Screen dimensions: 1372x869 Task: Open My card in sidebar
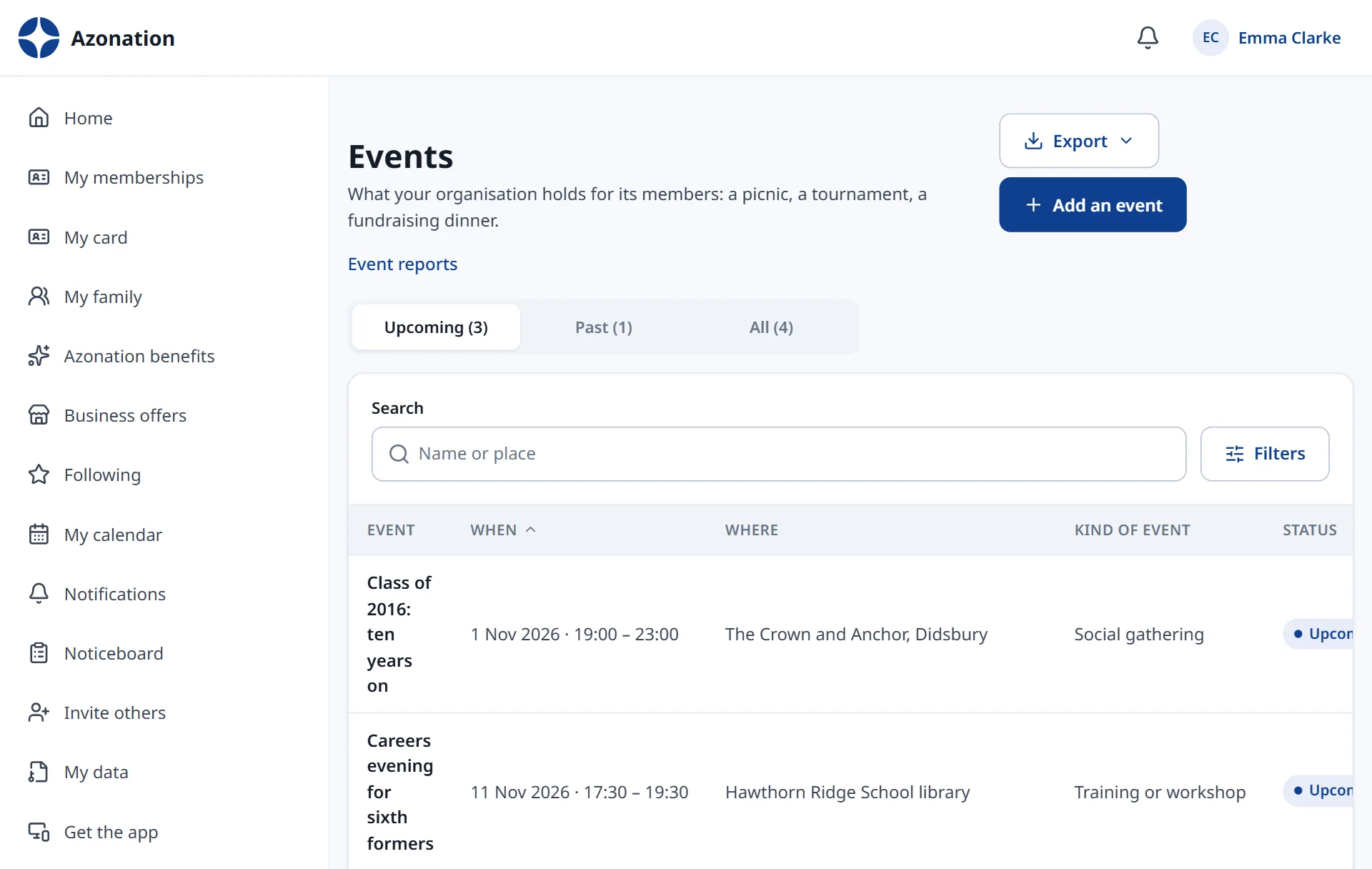tap(96, 237)
